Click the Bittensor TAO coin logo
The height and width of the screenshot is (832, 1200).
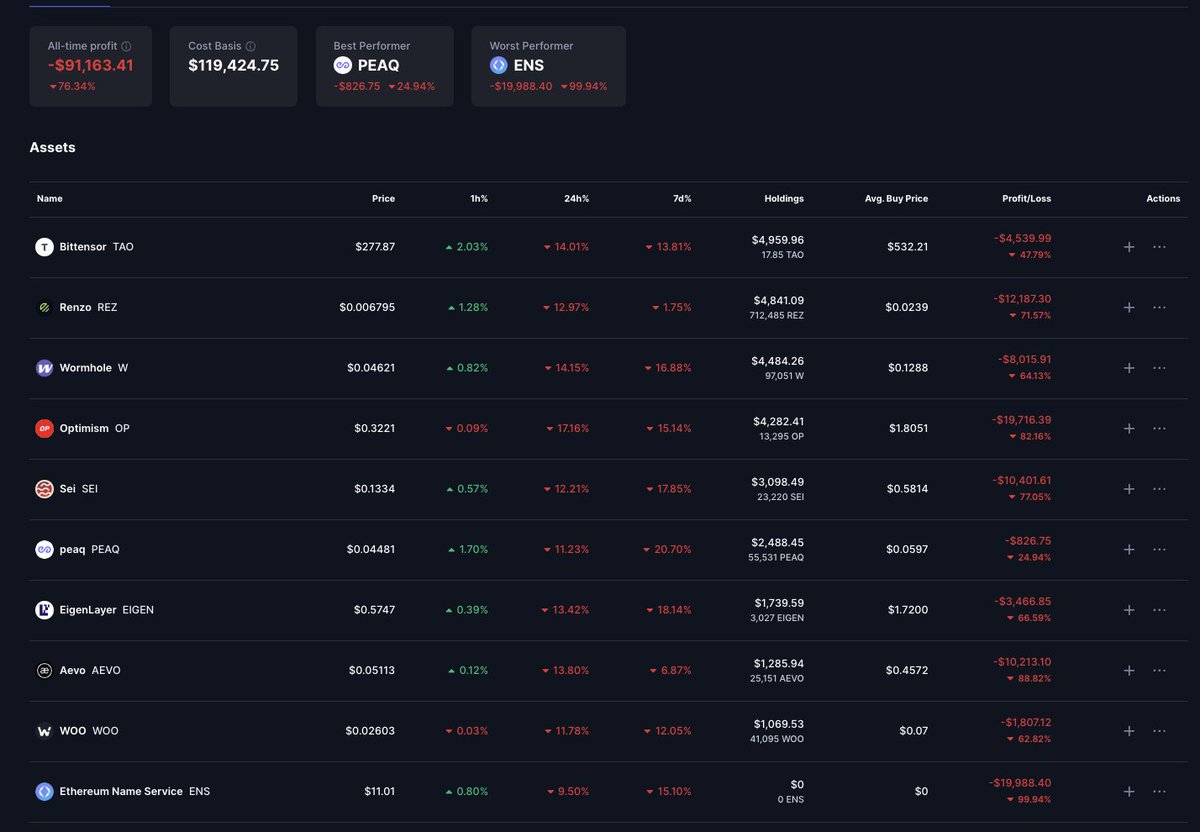click(x=44, y=247)
